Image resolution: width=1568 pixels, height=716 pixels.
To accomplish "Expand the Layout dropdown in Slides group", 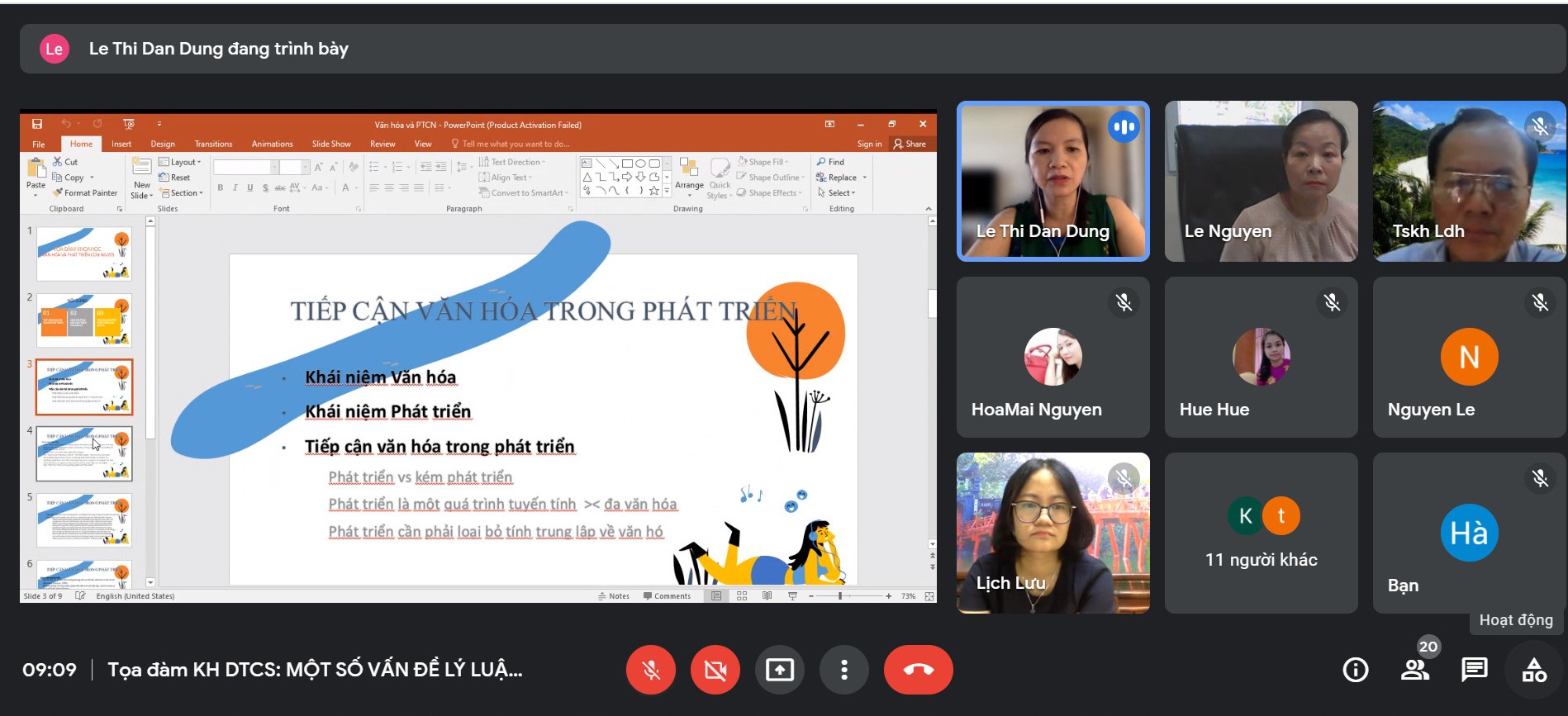I will tap(180, 162).
